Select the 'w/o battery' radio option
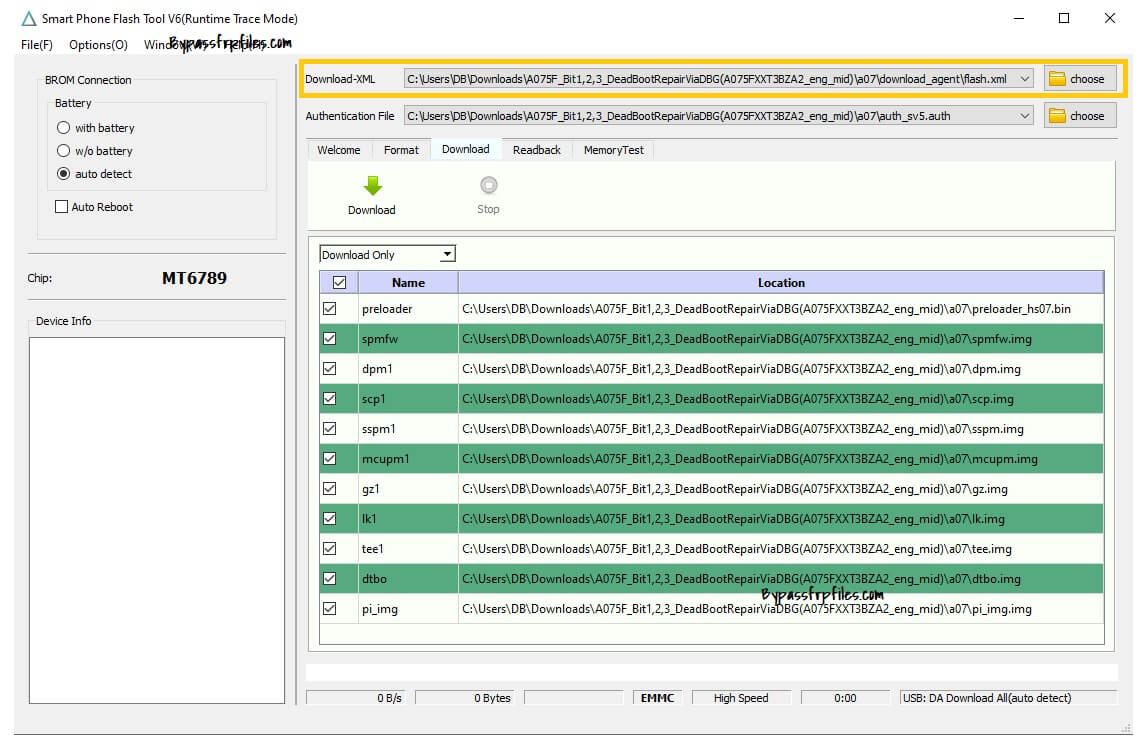Screen dimensions: 1142x750 click(64, 151)
